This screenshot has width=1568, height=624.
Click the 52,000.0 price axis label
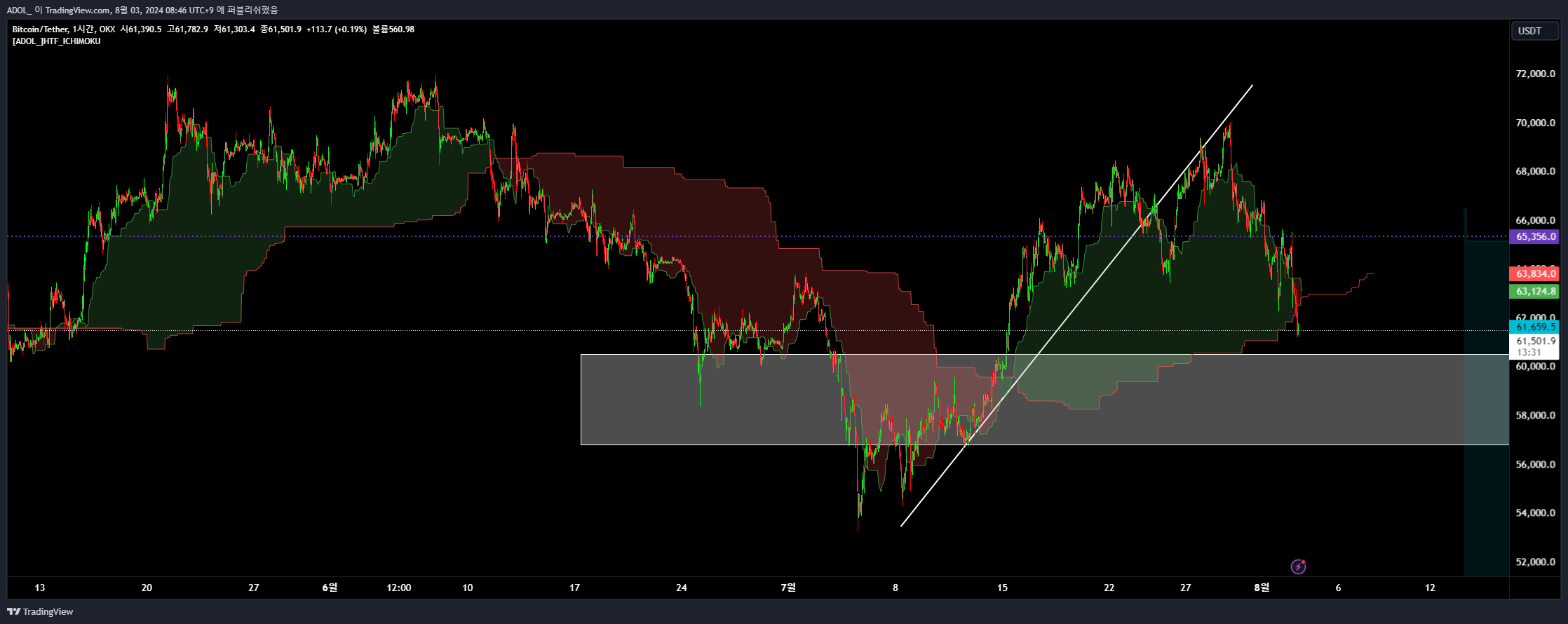1535,562
